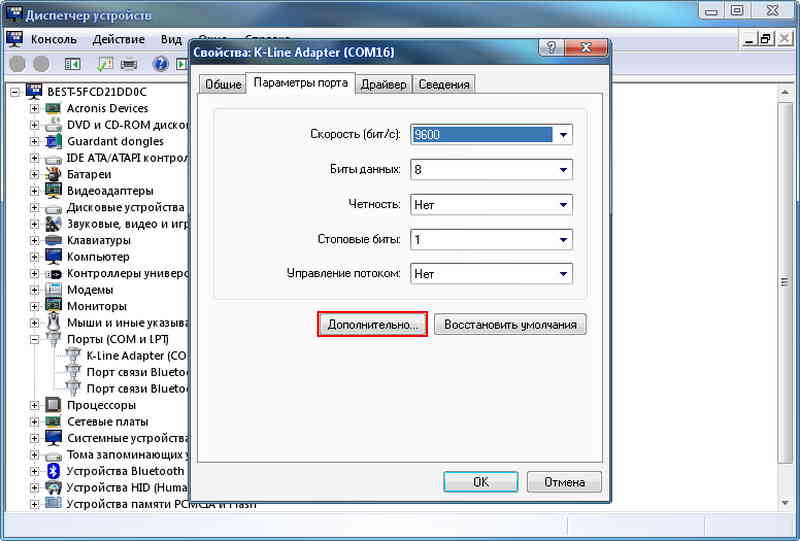Open the Сведения tab
The width and height of the screenshot is (800, 541).
point(444,84)
